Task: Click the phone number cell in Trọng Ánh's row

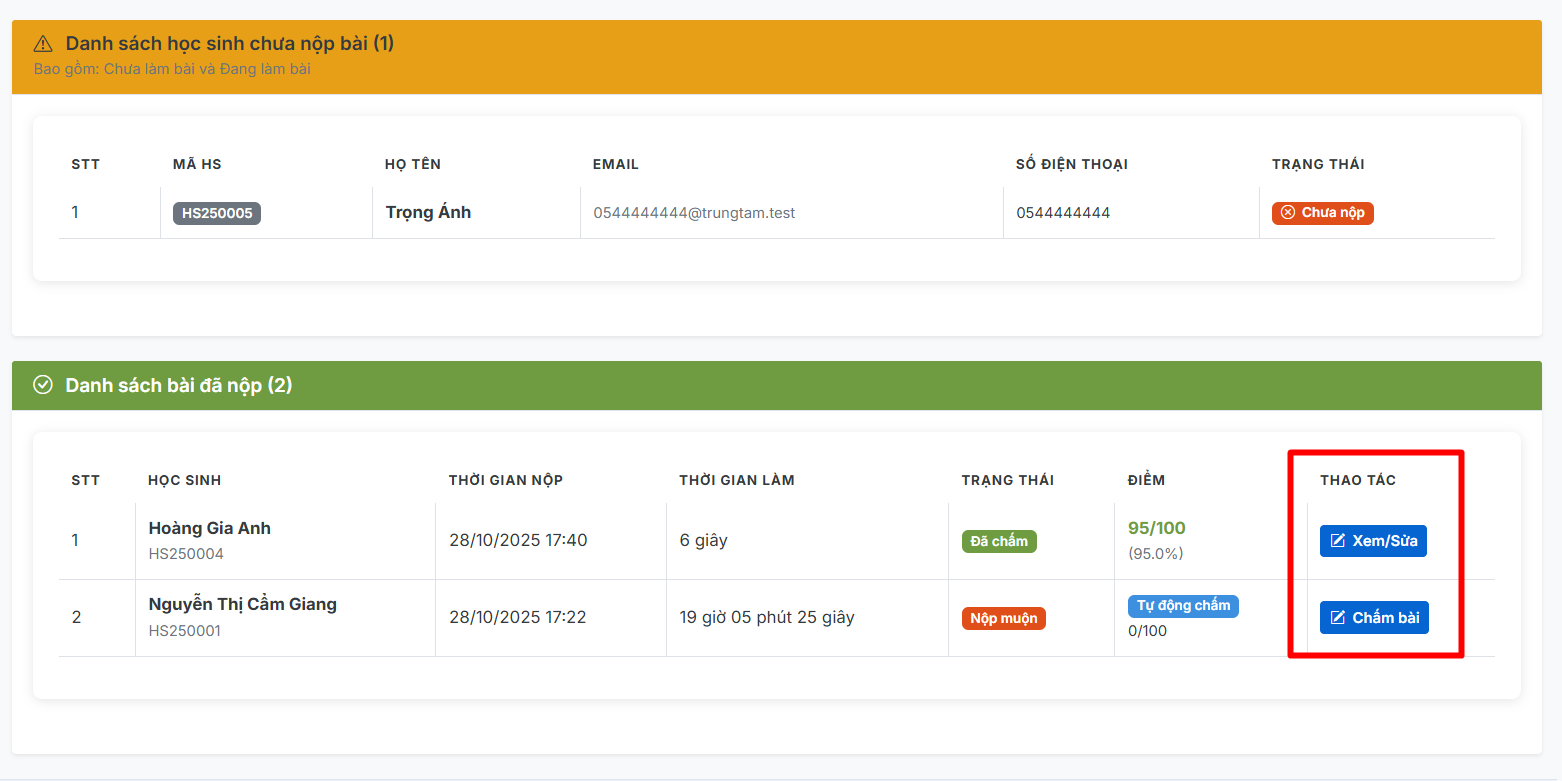Action: tap(1063, 213)
